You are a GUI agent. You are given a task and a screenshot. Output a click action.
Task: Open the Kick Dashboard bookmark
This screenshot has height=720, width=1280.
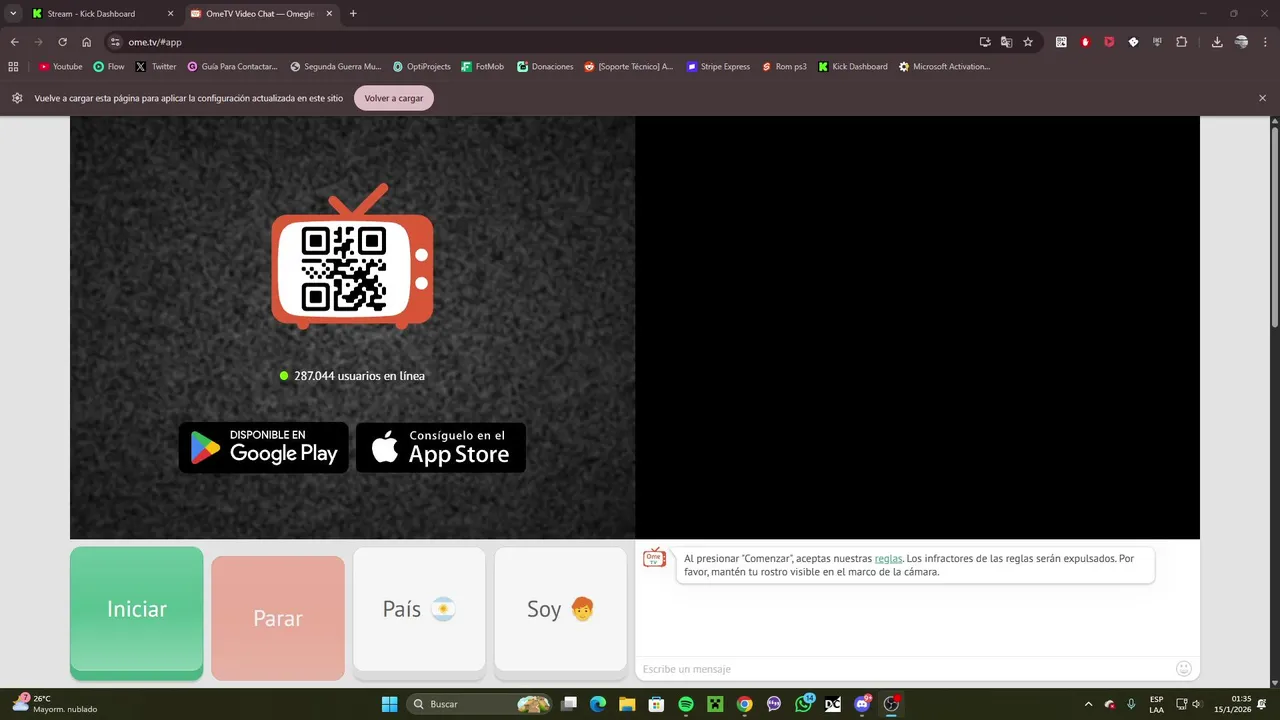[x=853, y=67]
